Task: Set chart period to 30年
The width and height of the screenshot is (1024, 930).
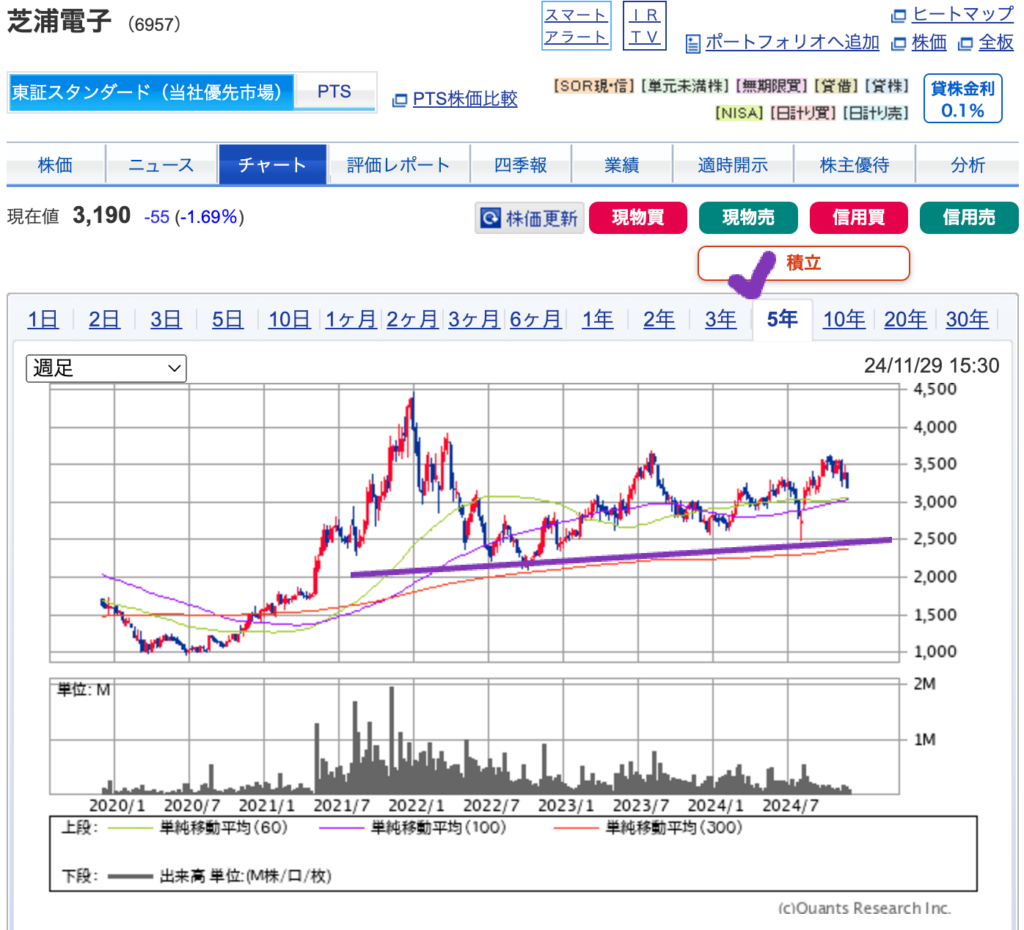Action: pyautogui.click(x=967, y=319)
